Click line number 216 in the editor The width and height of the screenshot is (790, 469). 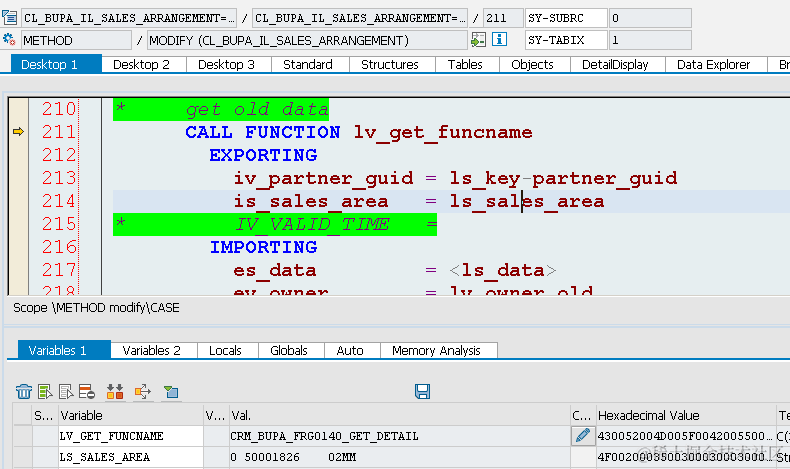[x=58, y=247]
